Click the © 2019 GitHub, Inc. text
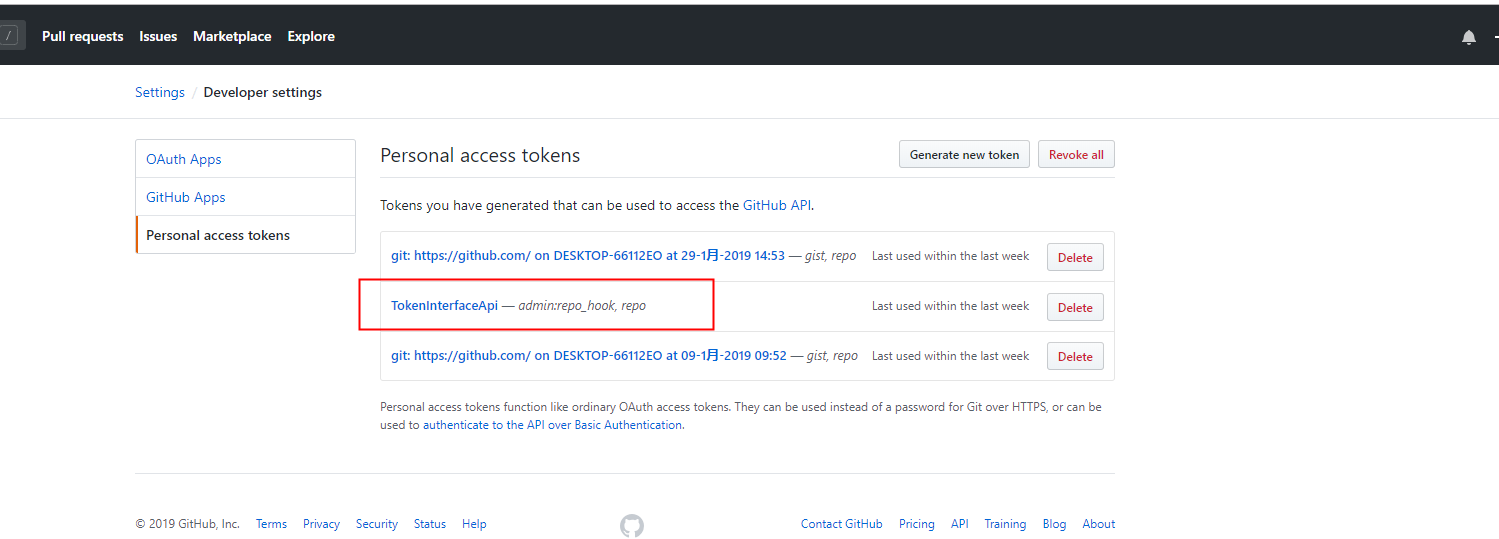Viewport: 1499px width, 539px height. point(188,524)
